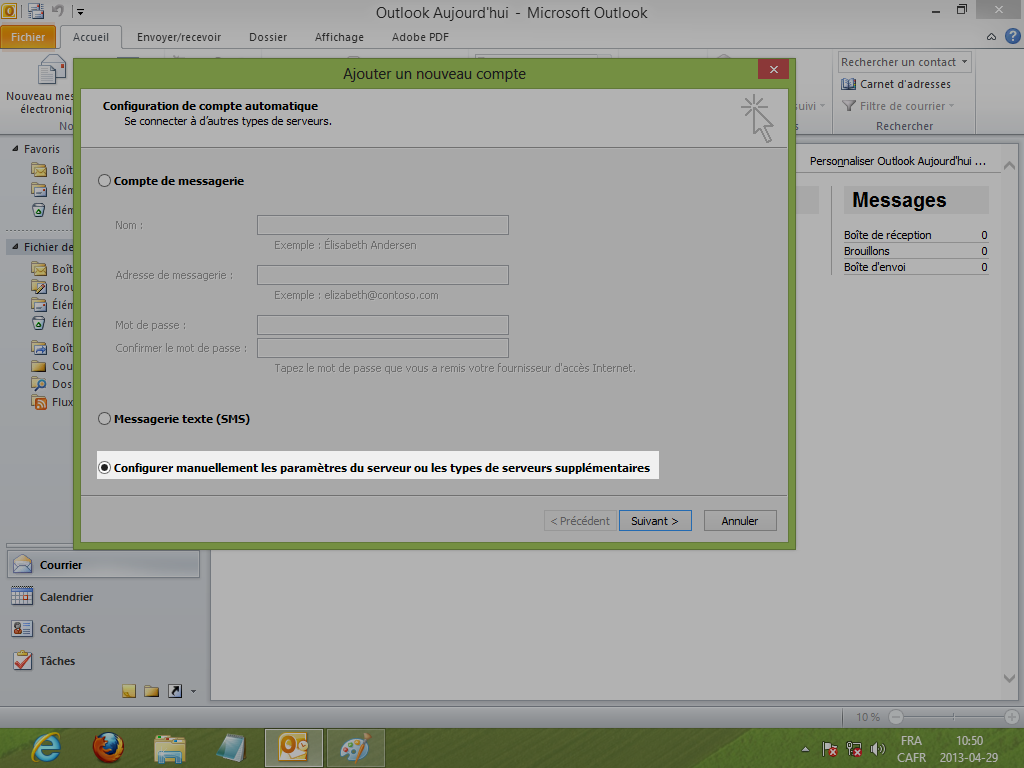The width and height of the screenshot is (1024, 768).
Task: Select the Compte de messagerie radio button
Action: point(104,181)
